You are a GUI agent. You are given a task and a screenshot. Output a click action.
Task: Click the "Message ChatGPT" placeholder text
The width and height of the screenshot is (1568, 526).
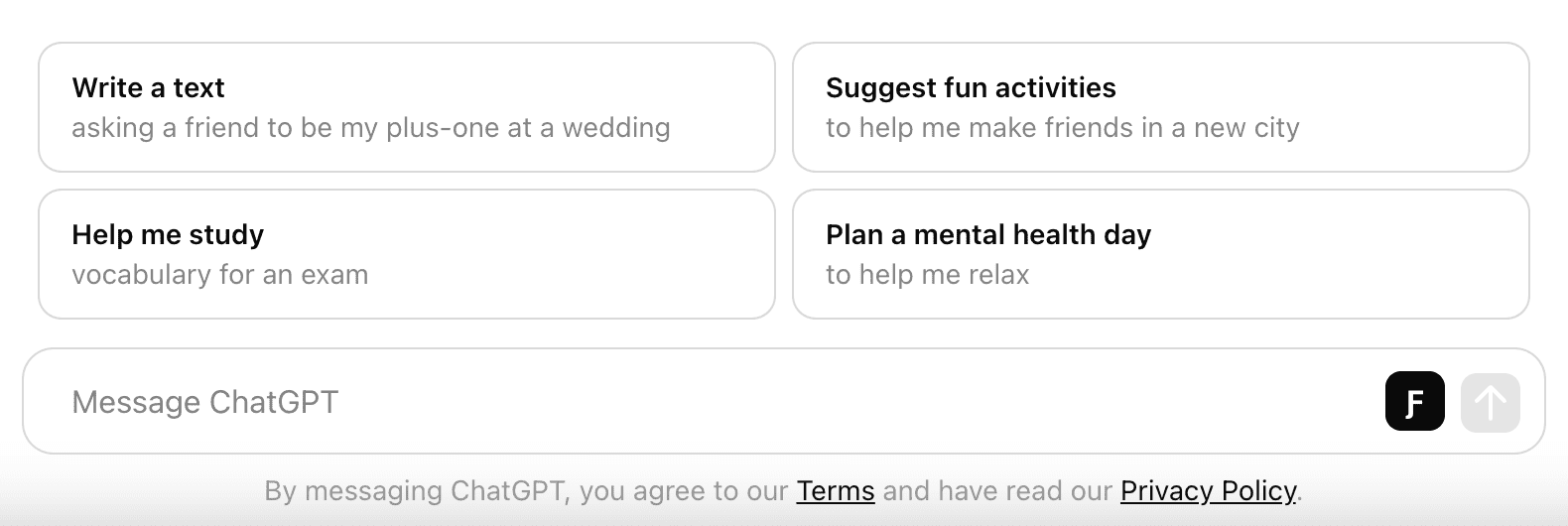205,402
